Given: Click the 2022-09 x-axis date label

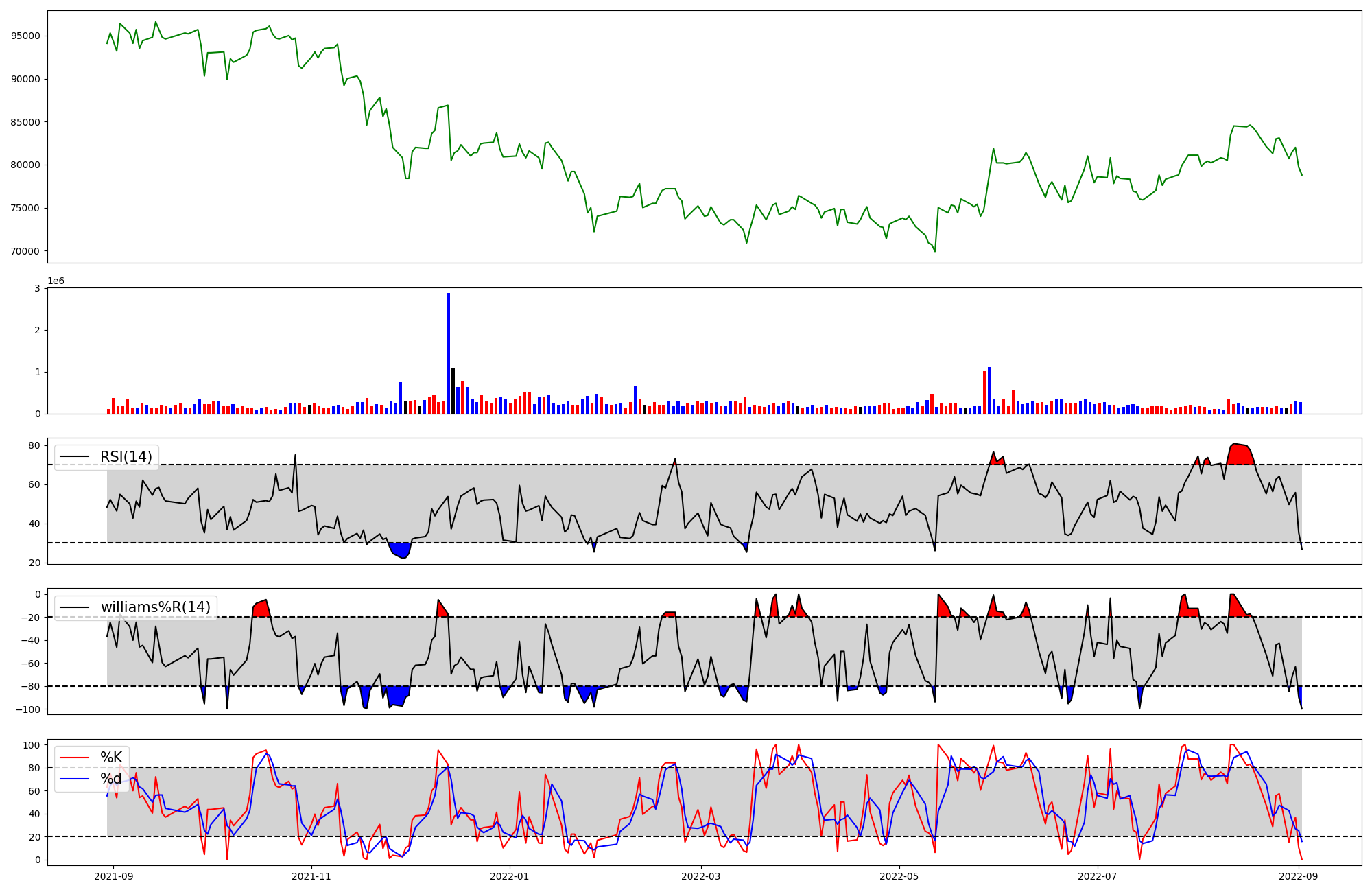Looking at the screenshot, I should tap(1299, 876).
